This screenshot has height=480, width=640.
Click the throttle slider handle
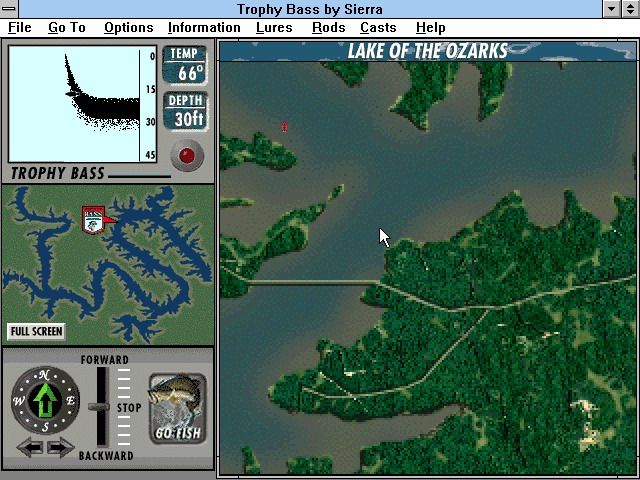[99, 407]
